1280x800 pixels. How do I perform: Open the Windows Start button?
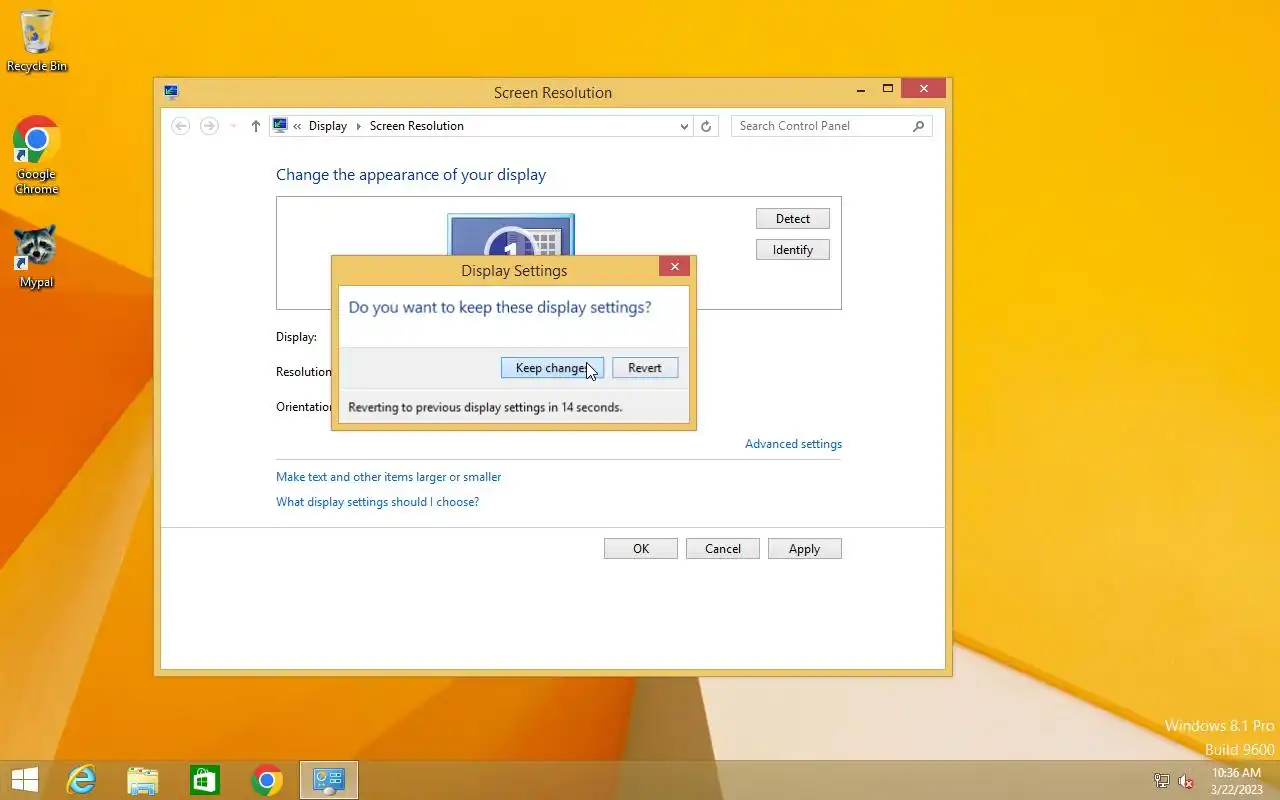[25, 780]
